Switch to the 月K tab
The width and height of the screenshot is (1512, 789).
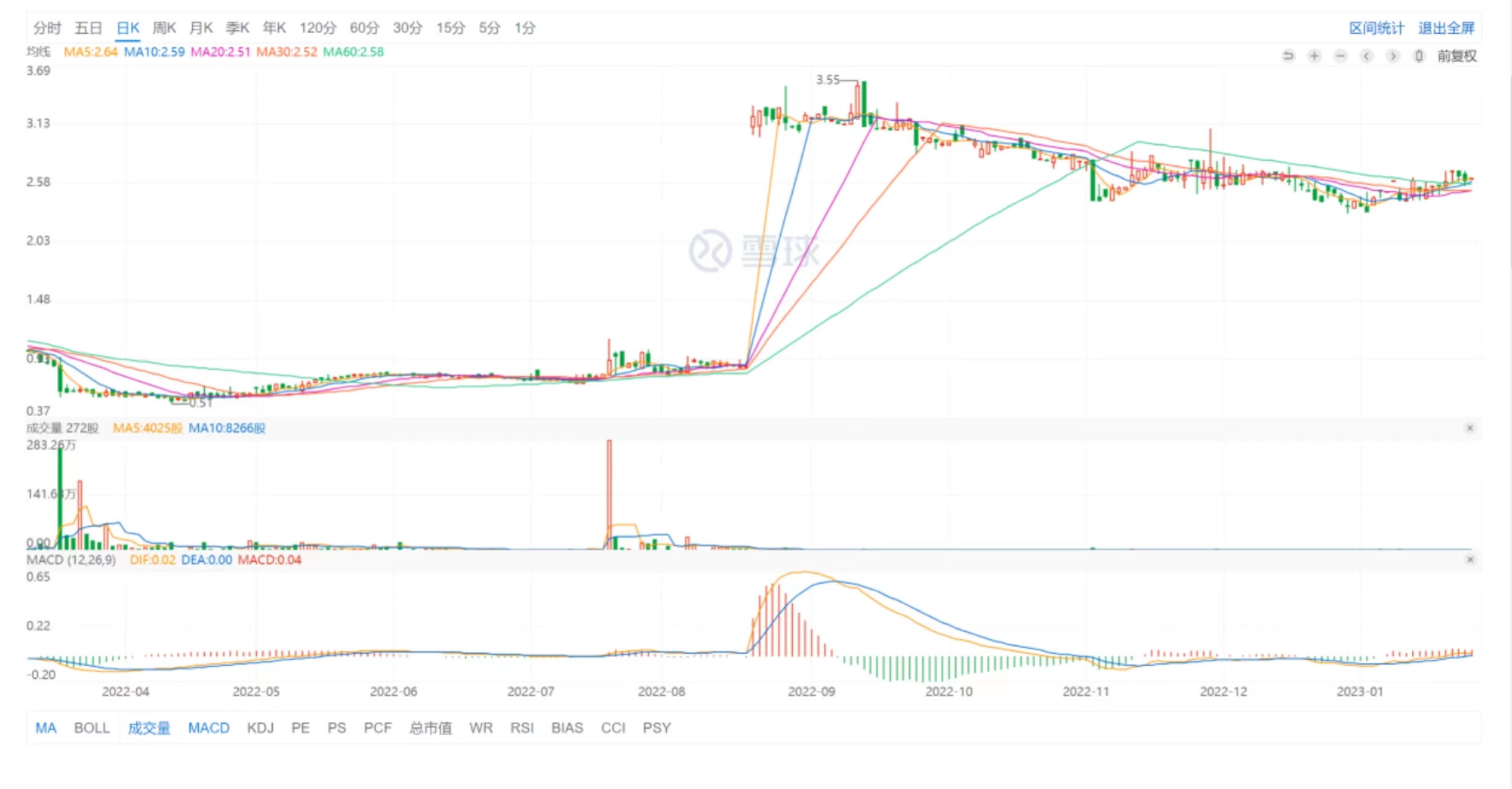[x=201, y=28]
